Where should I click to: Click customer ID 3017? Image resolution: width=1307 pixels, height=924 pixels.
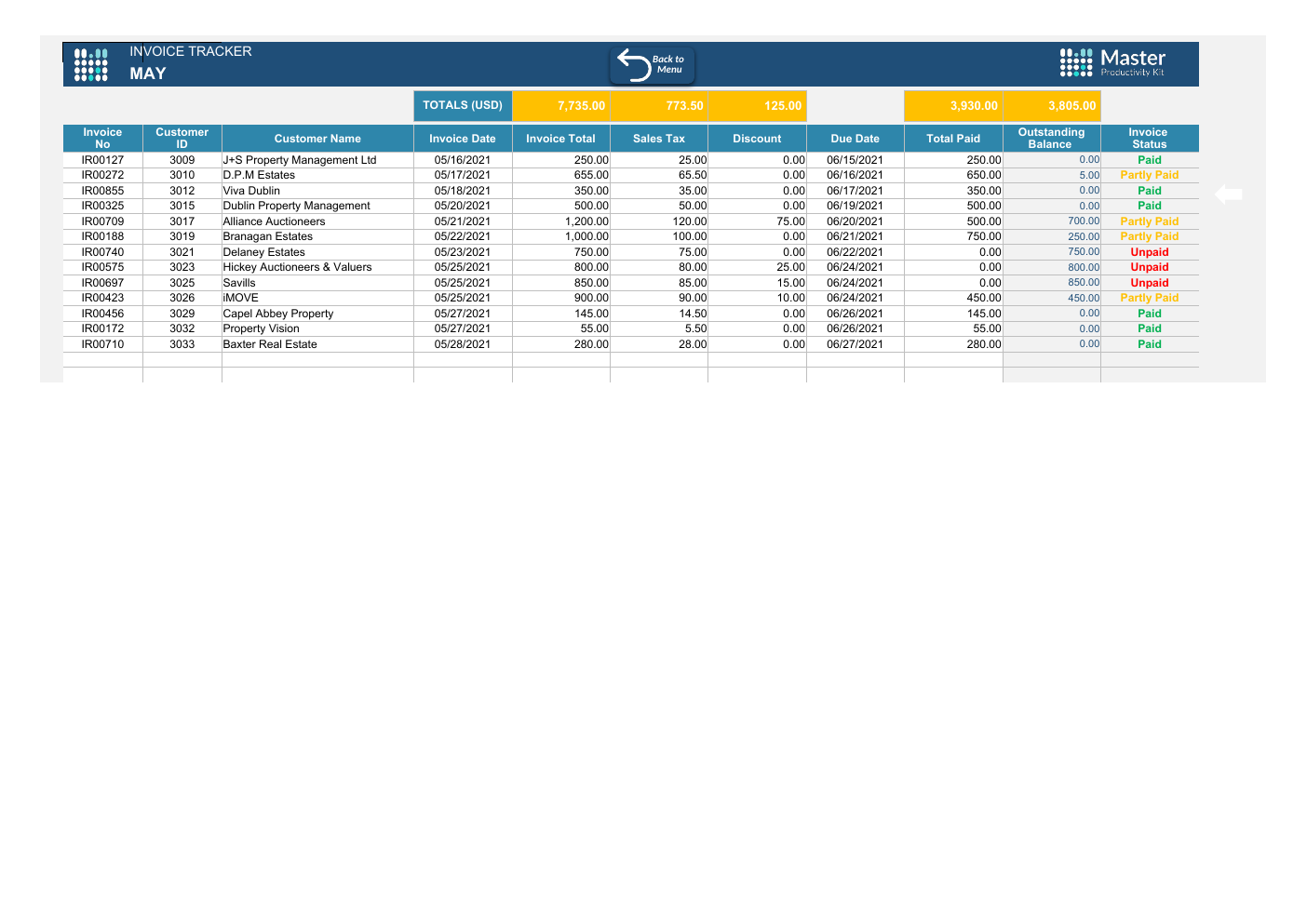182,221
